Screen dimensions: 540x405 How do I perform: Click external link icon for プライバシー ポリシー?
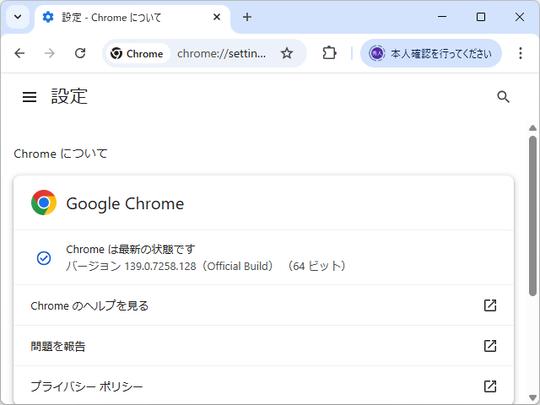click(490, 386)
